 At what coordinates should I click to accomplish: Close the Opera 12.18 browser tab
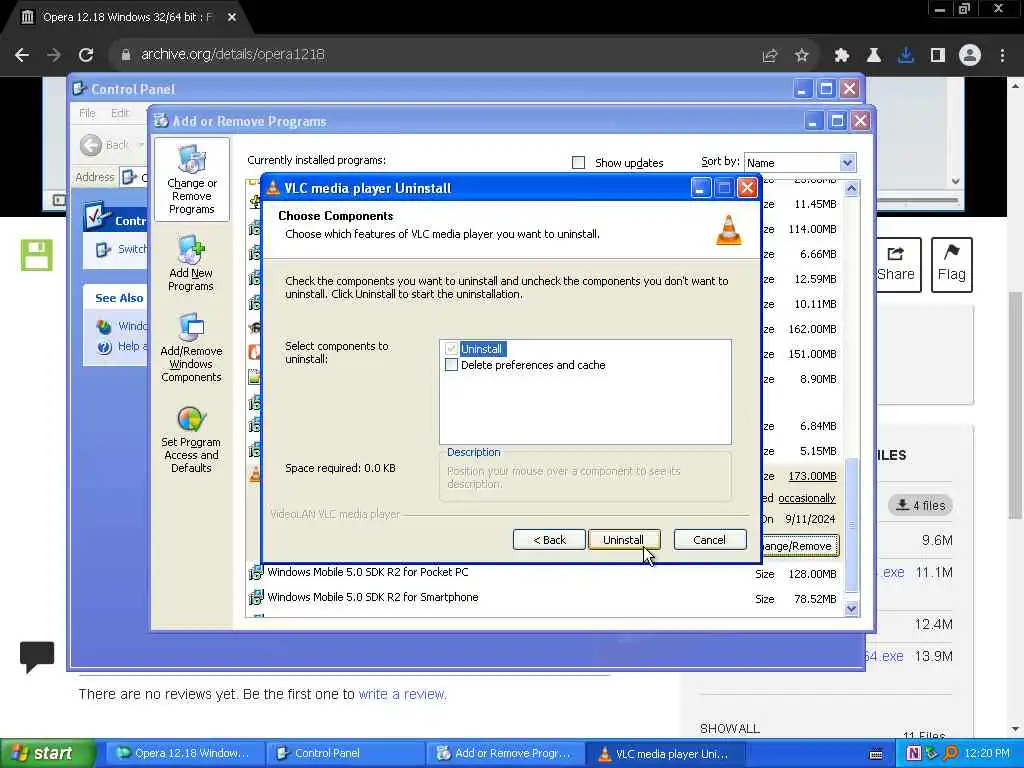[x=232, y=17]
